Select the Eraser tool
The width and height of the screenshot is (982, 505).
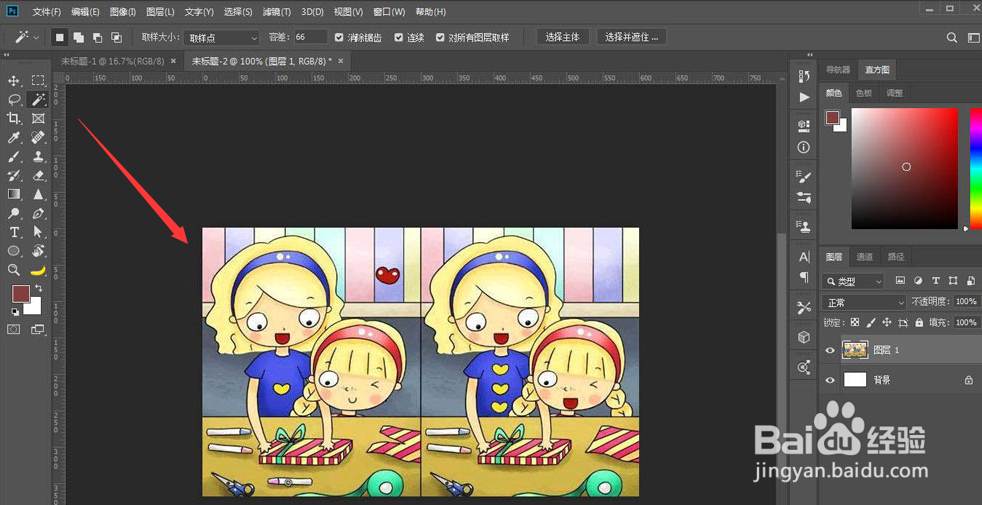click(38, 175)
